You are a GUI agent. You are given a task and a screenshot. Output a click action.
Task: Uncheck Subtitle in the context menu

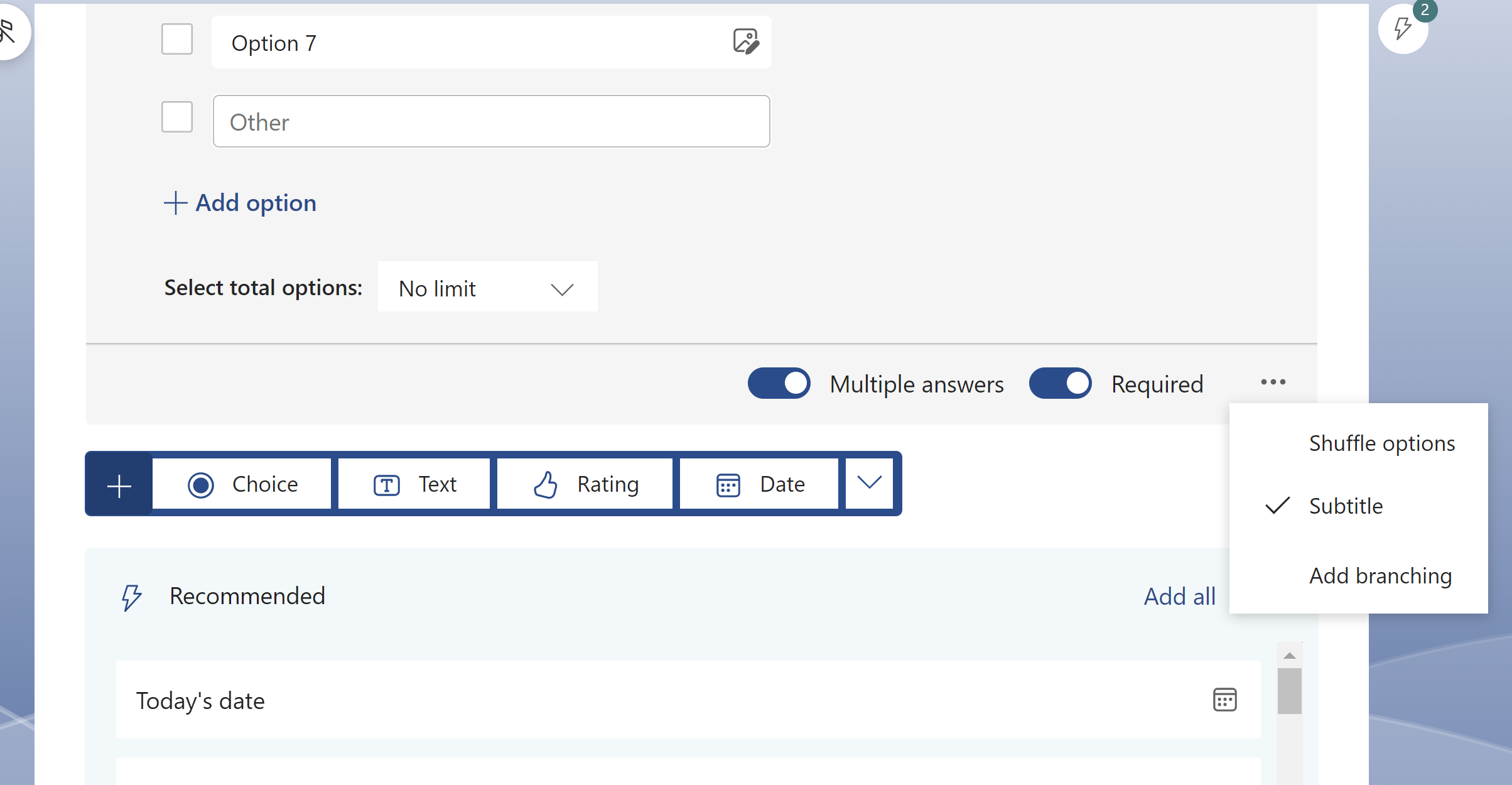click(x=1346, y=506)
